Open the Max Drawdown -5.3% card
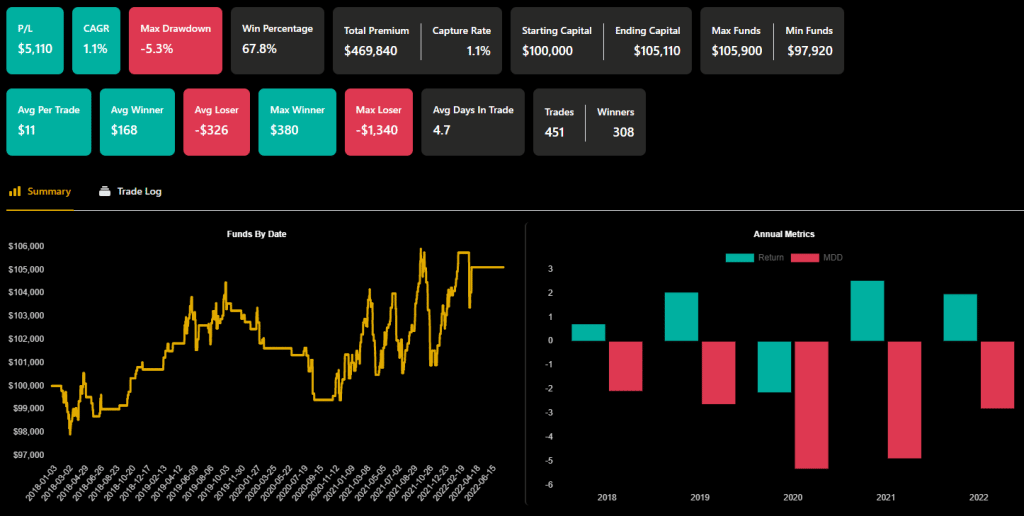 pyautogui.click(x=175, y=40)
